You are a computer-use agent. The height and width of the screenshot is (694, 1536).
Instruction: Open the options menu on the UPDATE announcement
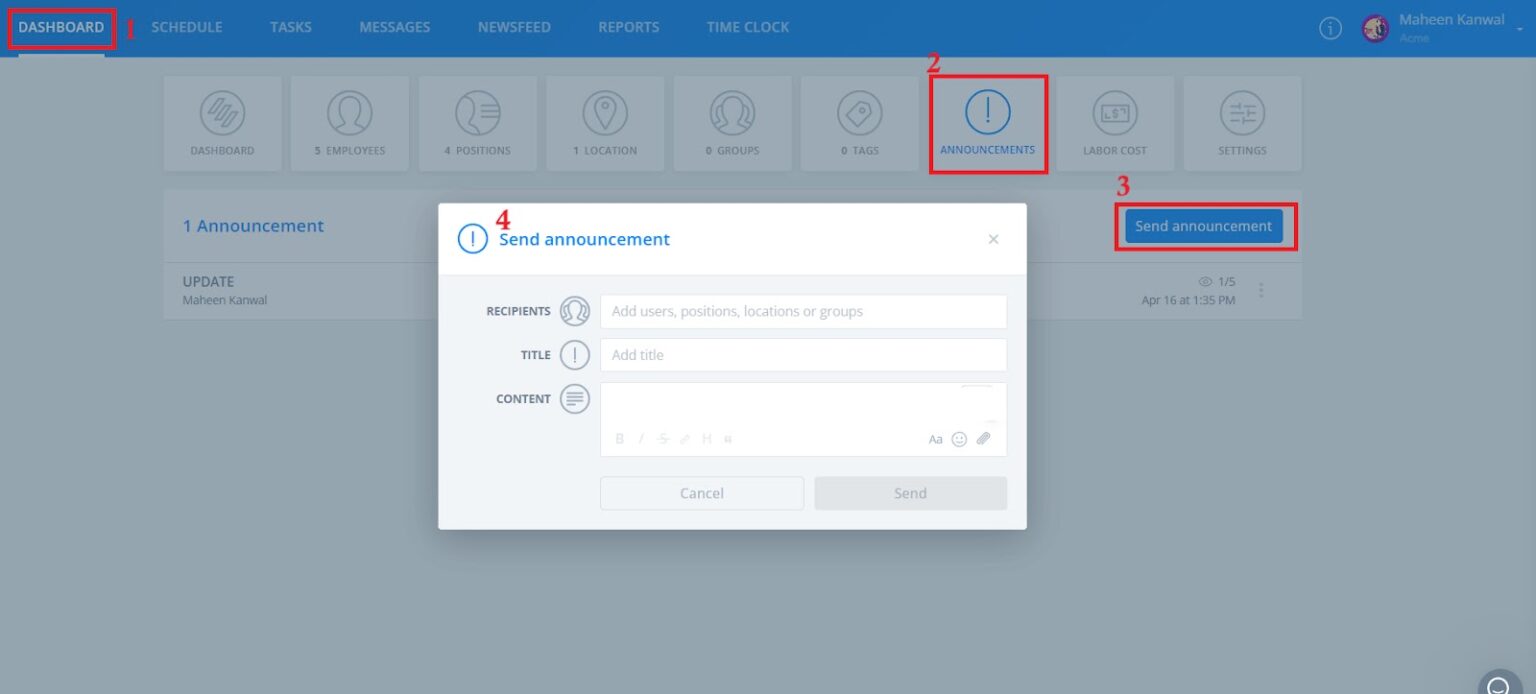coord(1261,289)
